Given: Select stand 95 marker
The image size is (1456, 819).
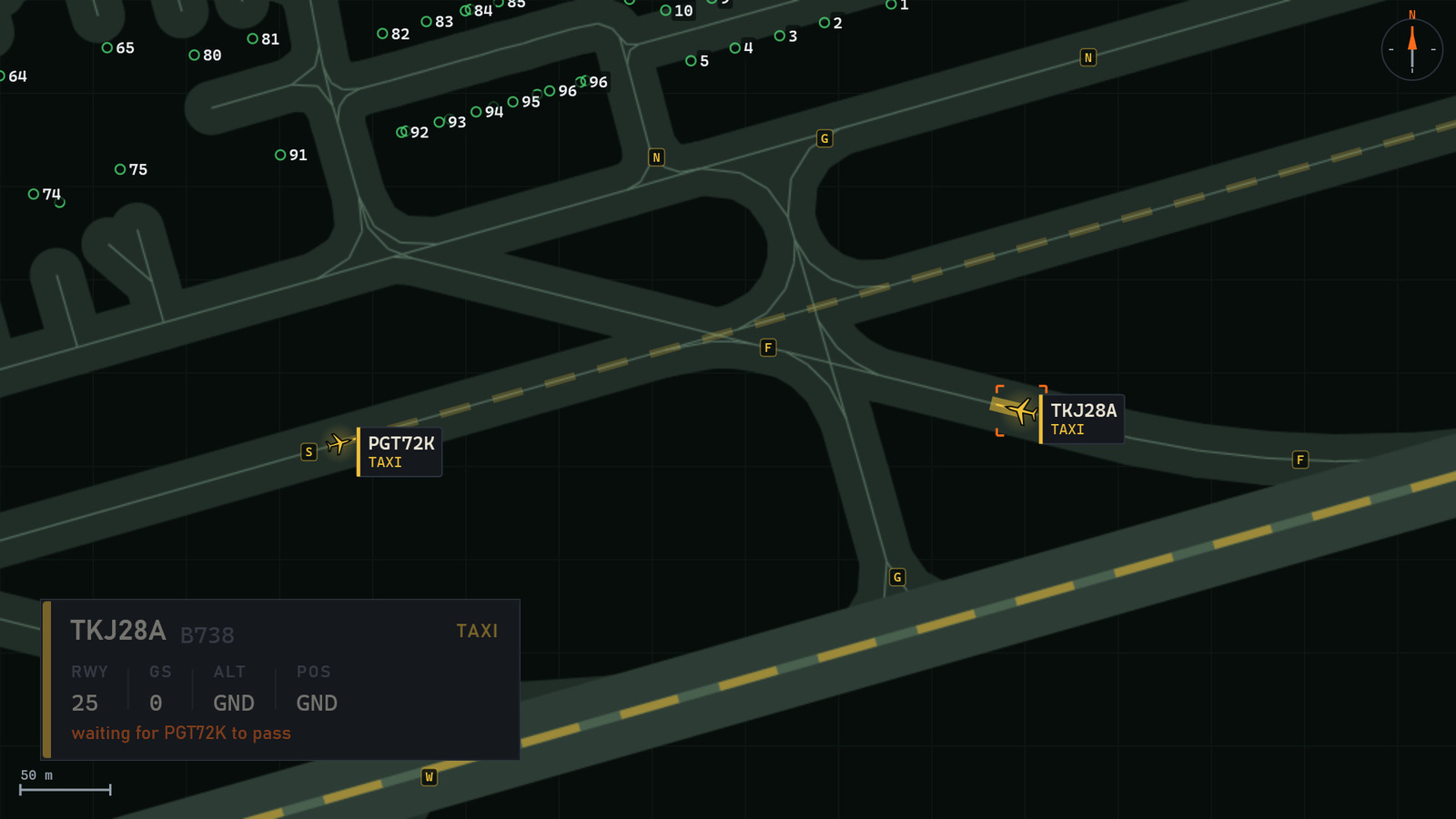Looking at the screenshot, I should (513, 102).
